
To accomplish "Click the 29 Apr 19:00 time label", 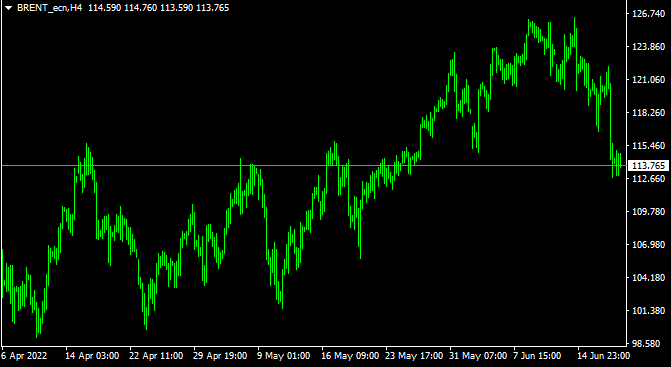I will pos(220,356).
